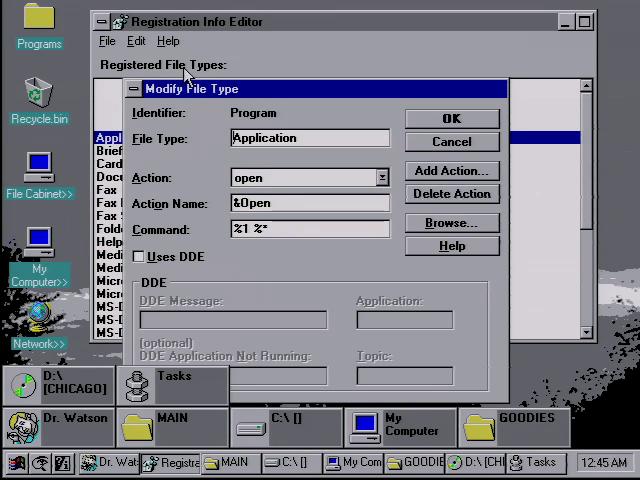Click the Add Action... button

(452, 171)
